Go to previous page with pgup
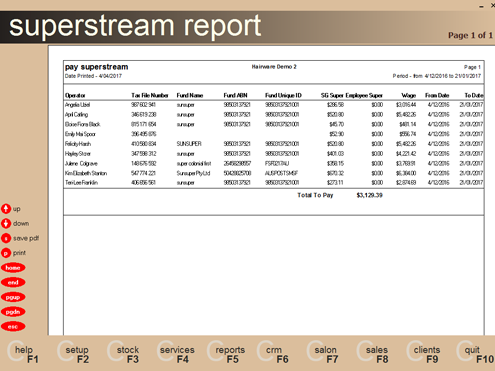 click(x=13, y=297)
